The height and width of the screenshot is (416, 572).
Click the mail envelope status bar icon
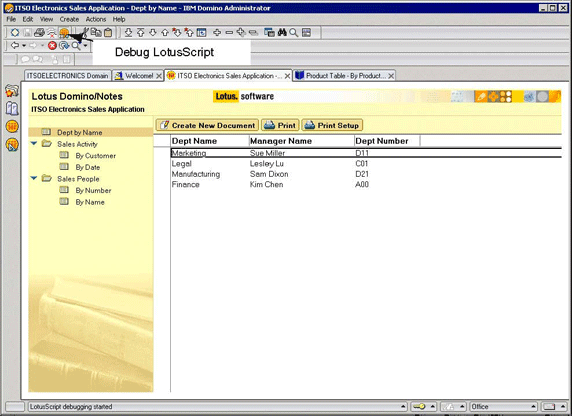[549, 407]
